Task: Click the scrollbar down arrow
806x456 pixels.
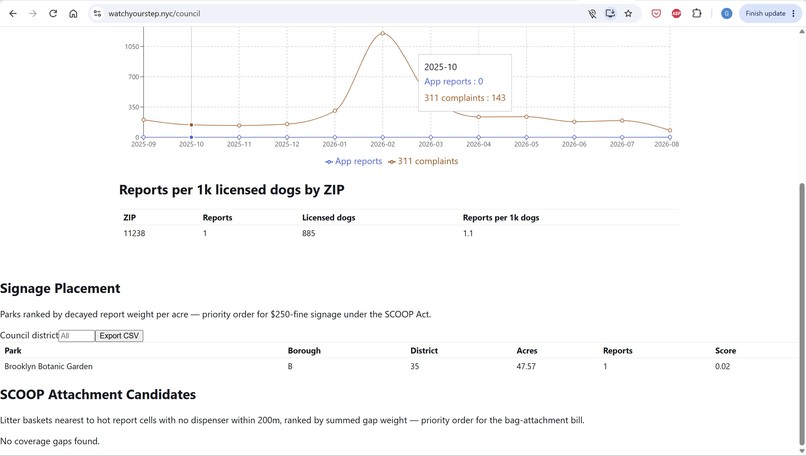Action: coord(802,451)
